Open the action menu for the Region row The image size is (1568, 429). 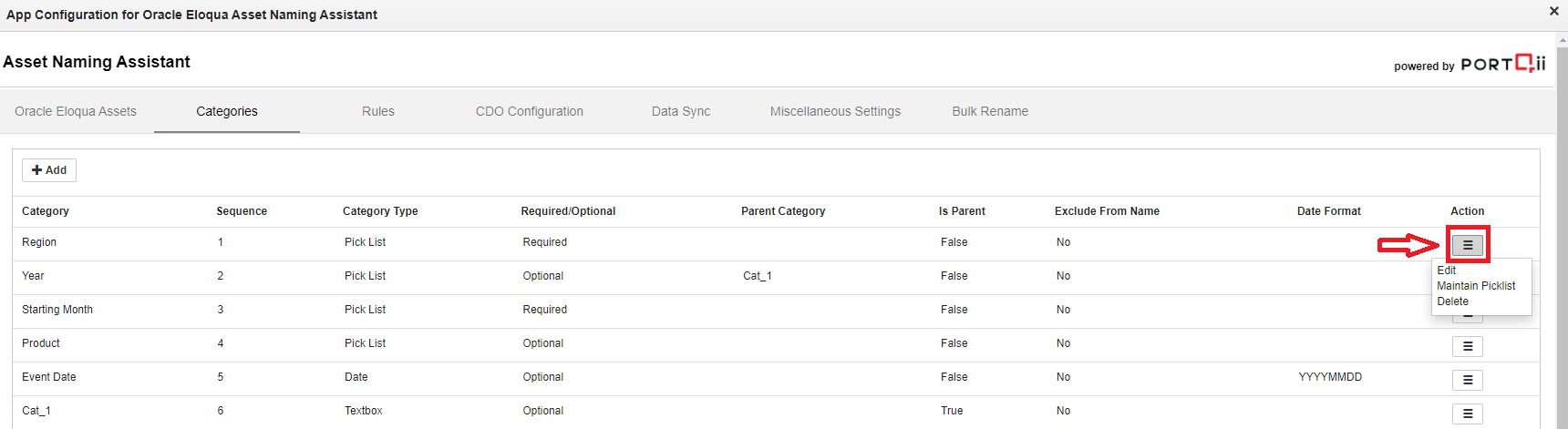[x=1467, y=245]
